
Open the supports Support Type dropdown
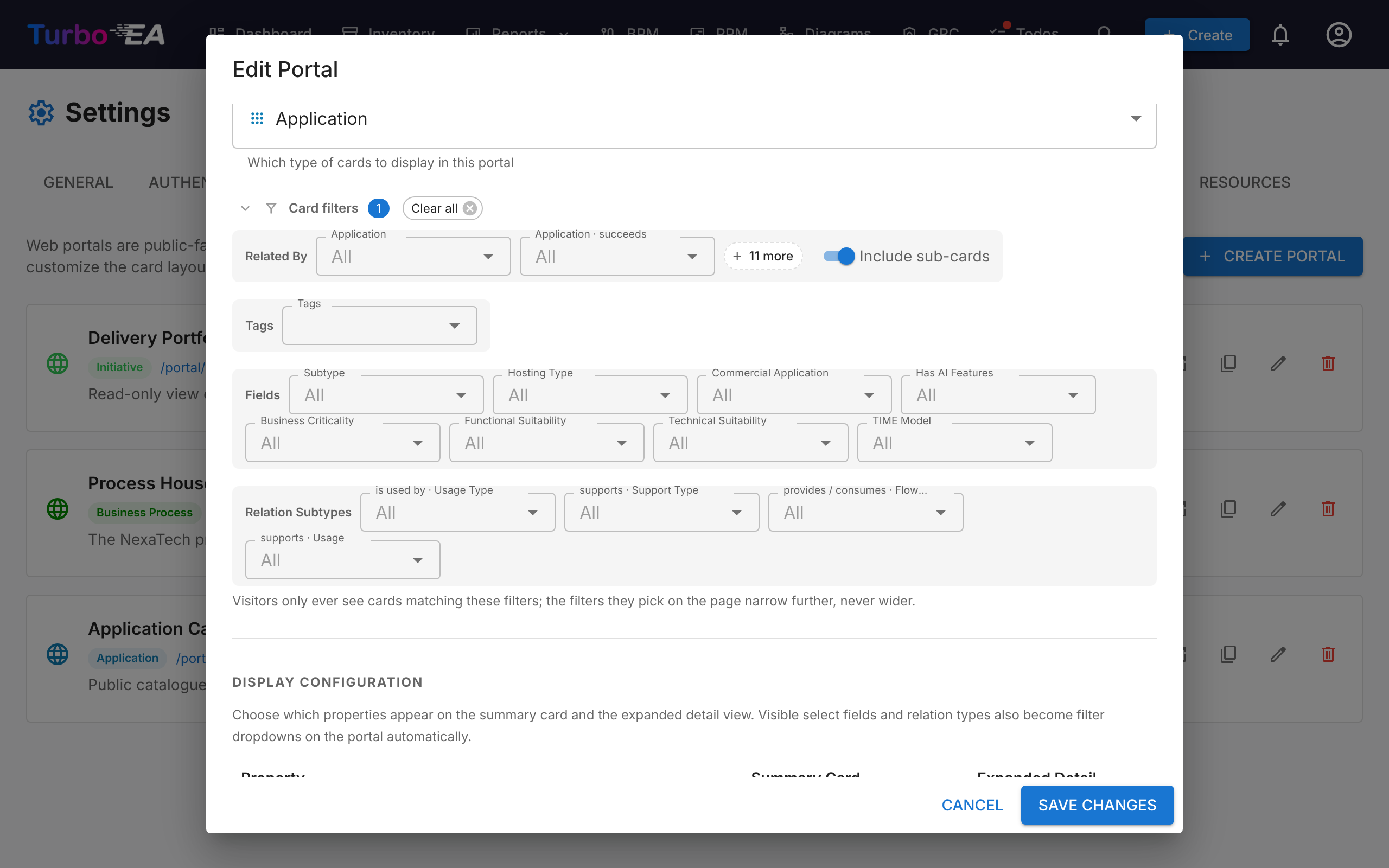[x=662, y=512]
